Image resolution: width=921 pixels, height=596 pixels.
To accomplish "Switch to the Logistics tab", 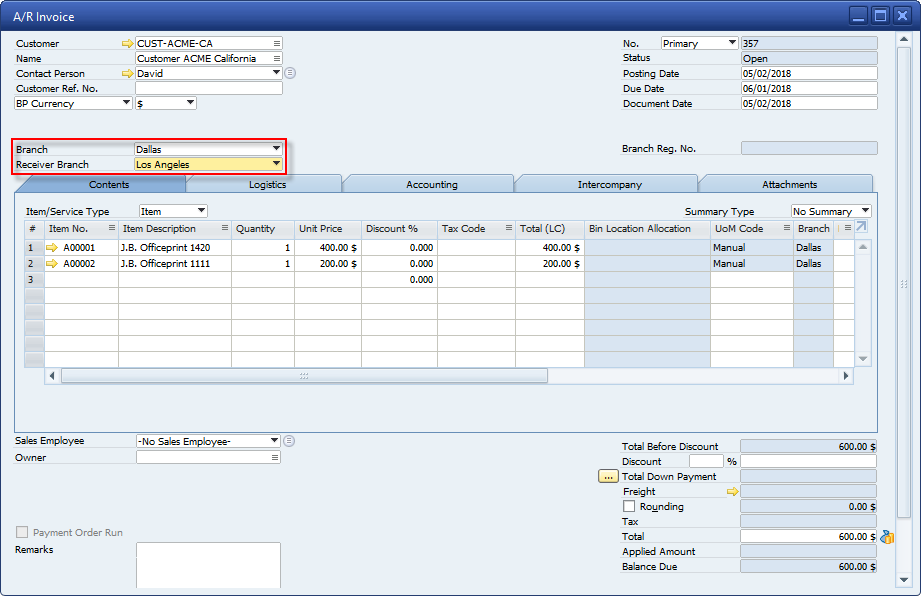I will coord(267,185).
